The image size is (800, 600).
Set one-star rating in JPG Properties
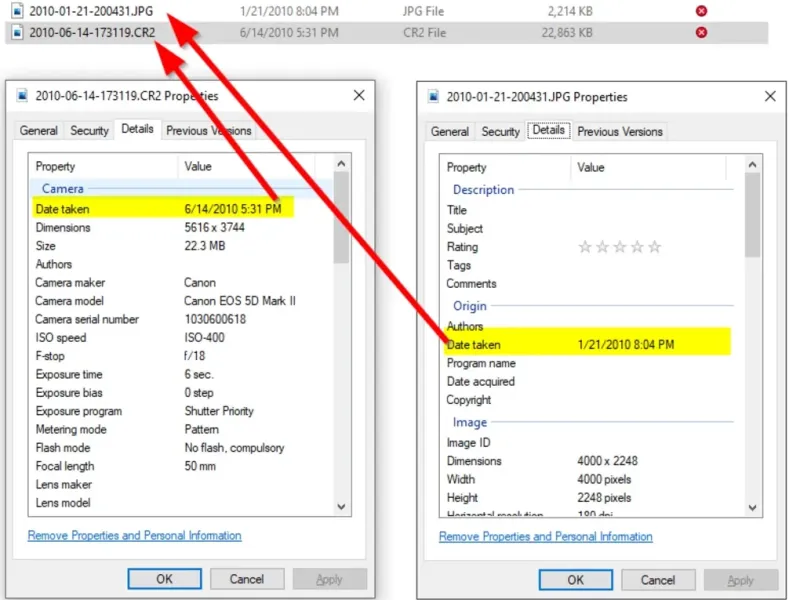585,247
